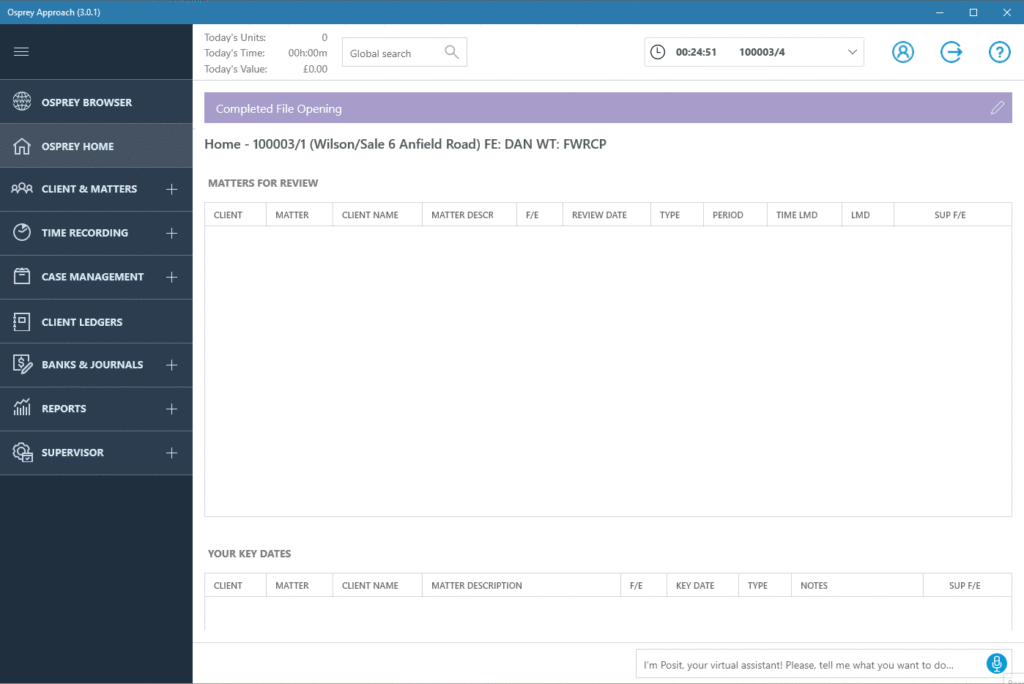The width and height of the screenshot is (1024, 684).
Task: Expand the Time Recording submenu
Action: click(172, 233)
